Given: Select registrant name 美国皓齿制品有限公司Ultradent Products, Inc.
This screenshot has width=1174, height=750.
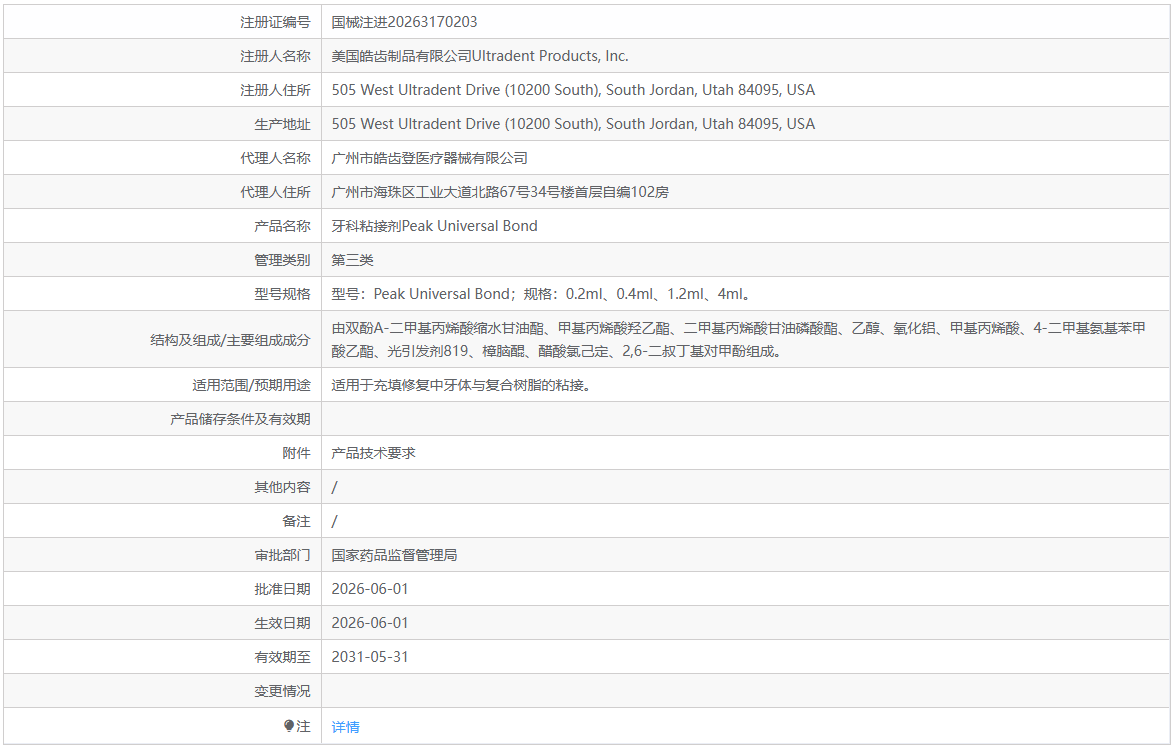Looking at the screenshot, I should coord(480,56).
